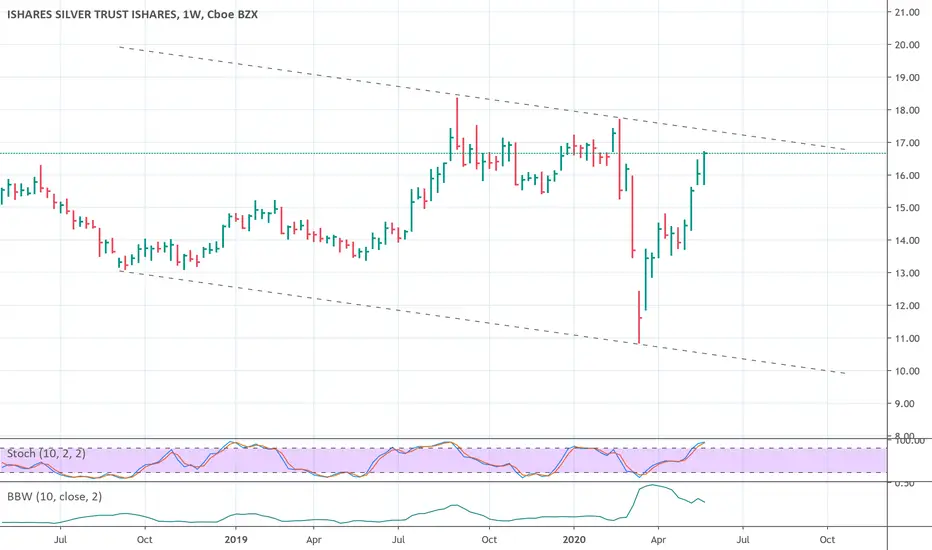932x550 pixels.
Task: Select the lower dashed channel trendline
Action: point(481,322)
